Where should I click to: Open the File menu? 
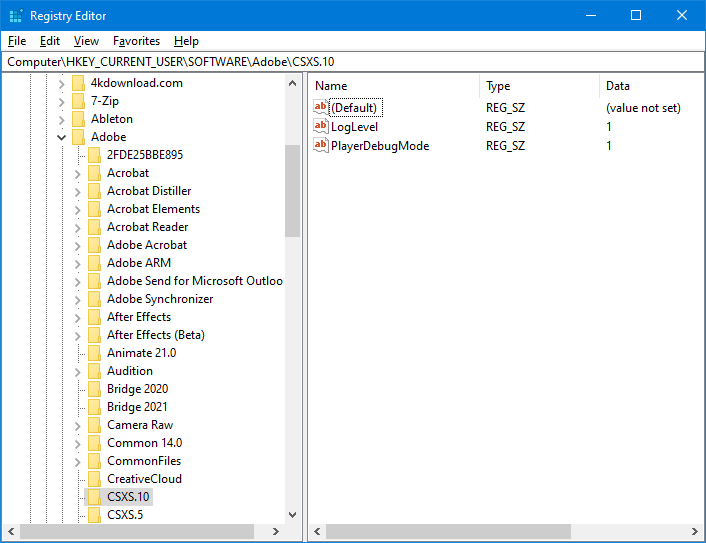pyautogui.click(x=17, y=41)
